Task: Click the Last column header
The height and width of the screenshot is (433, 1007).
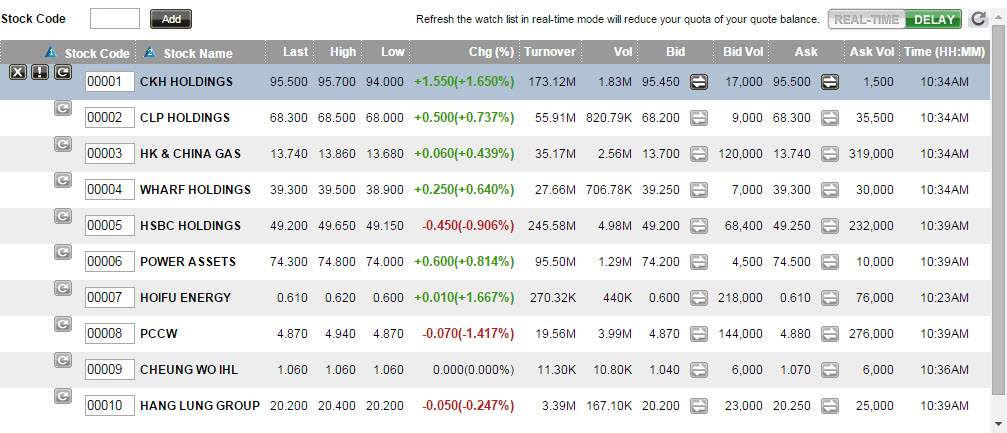Action: pos(296,52)
